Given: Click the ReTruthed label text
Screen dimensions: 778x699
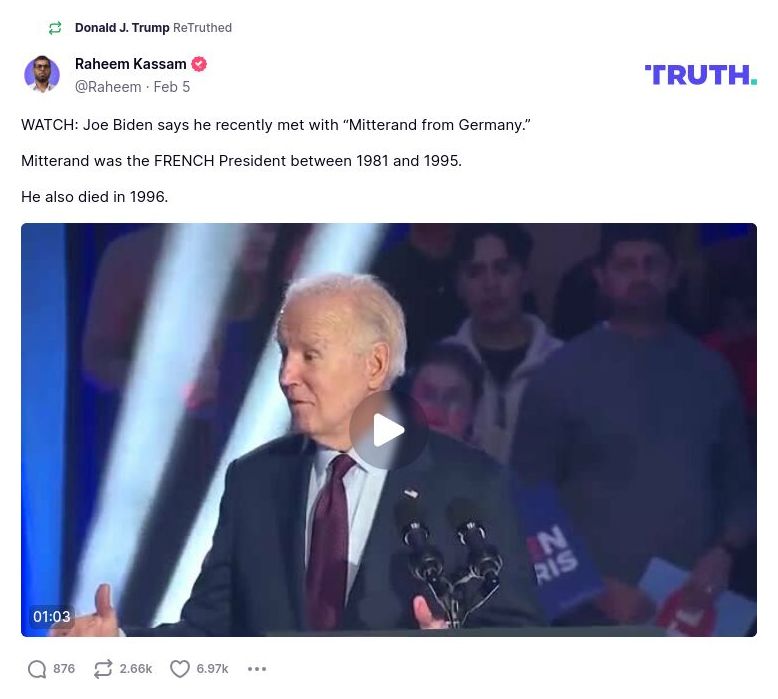Looking at the screenshot, I should click(202, 28).
